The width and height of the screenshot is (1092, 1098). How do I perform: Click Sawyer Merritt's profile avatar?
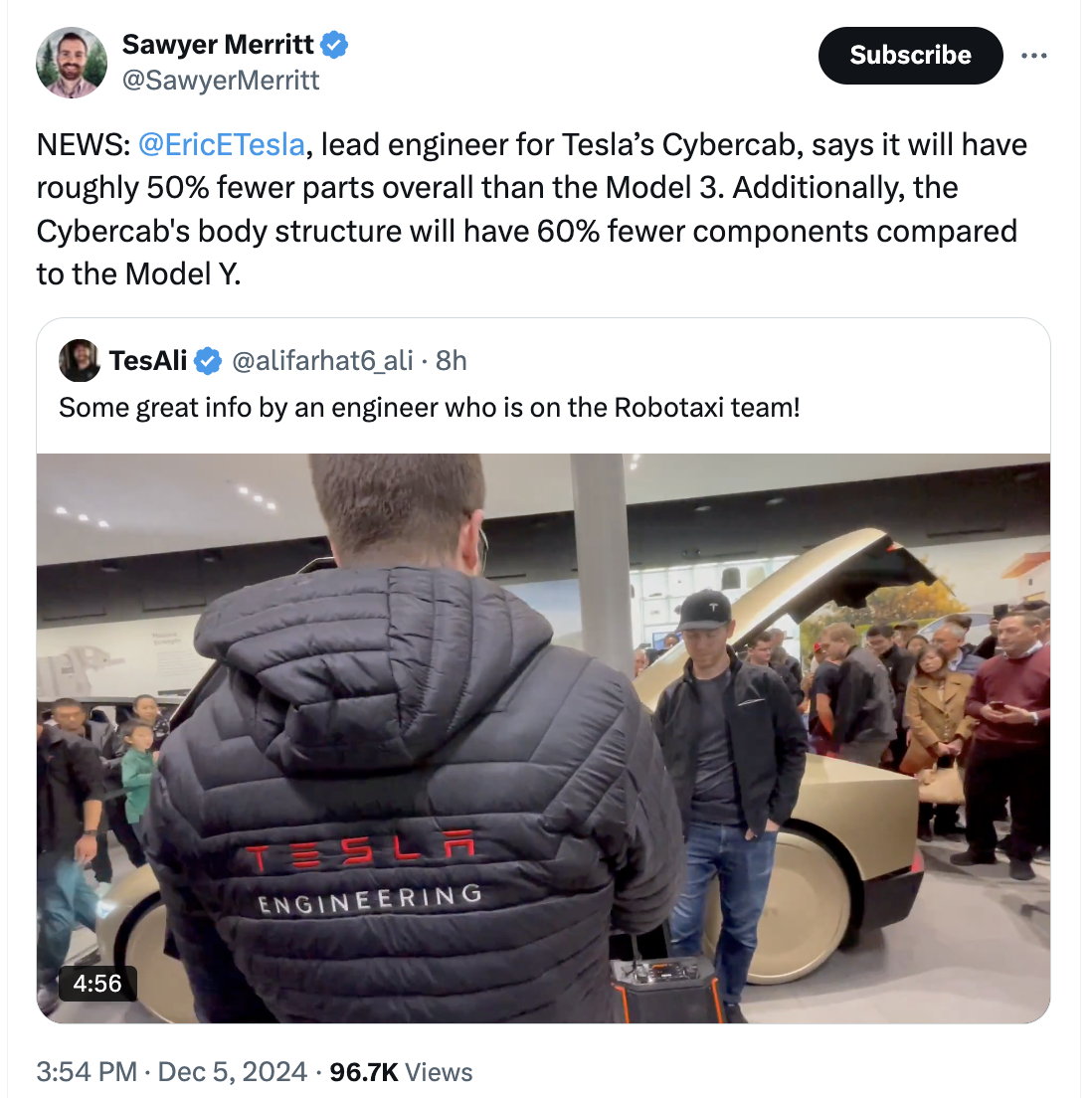point(72,63)
